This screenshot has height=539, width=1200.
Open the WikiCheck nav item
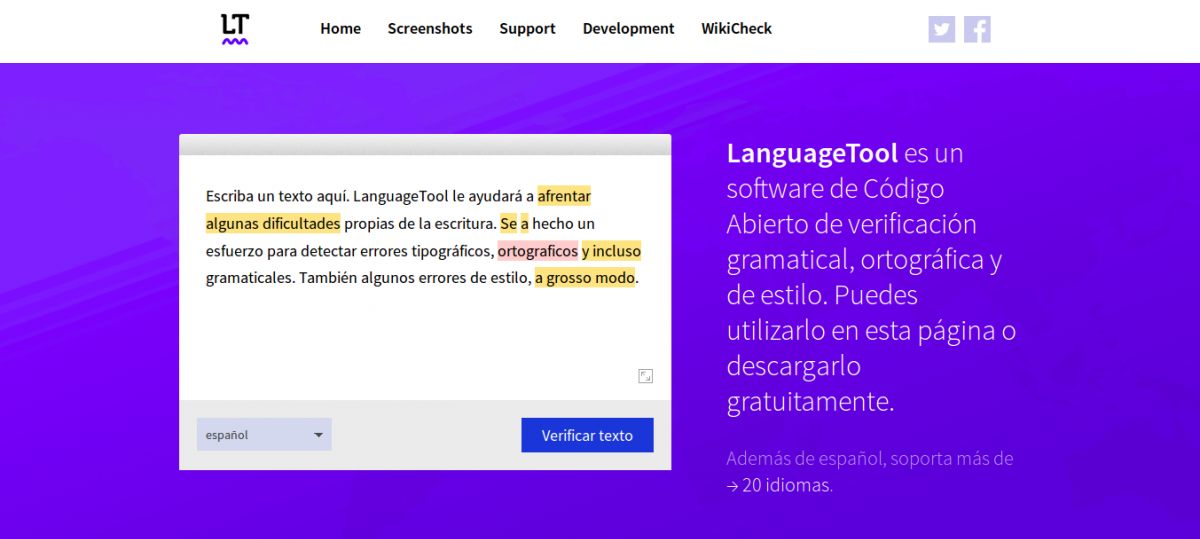click(x=736, y=29)
